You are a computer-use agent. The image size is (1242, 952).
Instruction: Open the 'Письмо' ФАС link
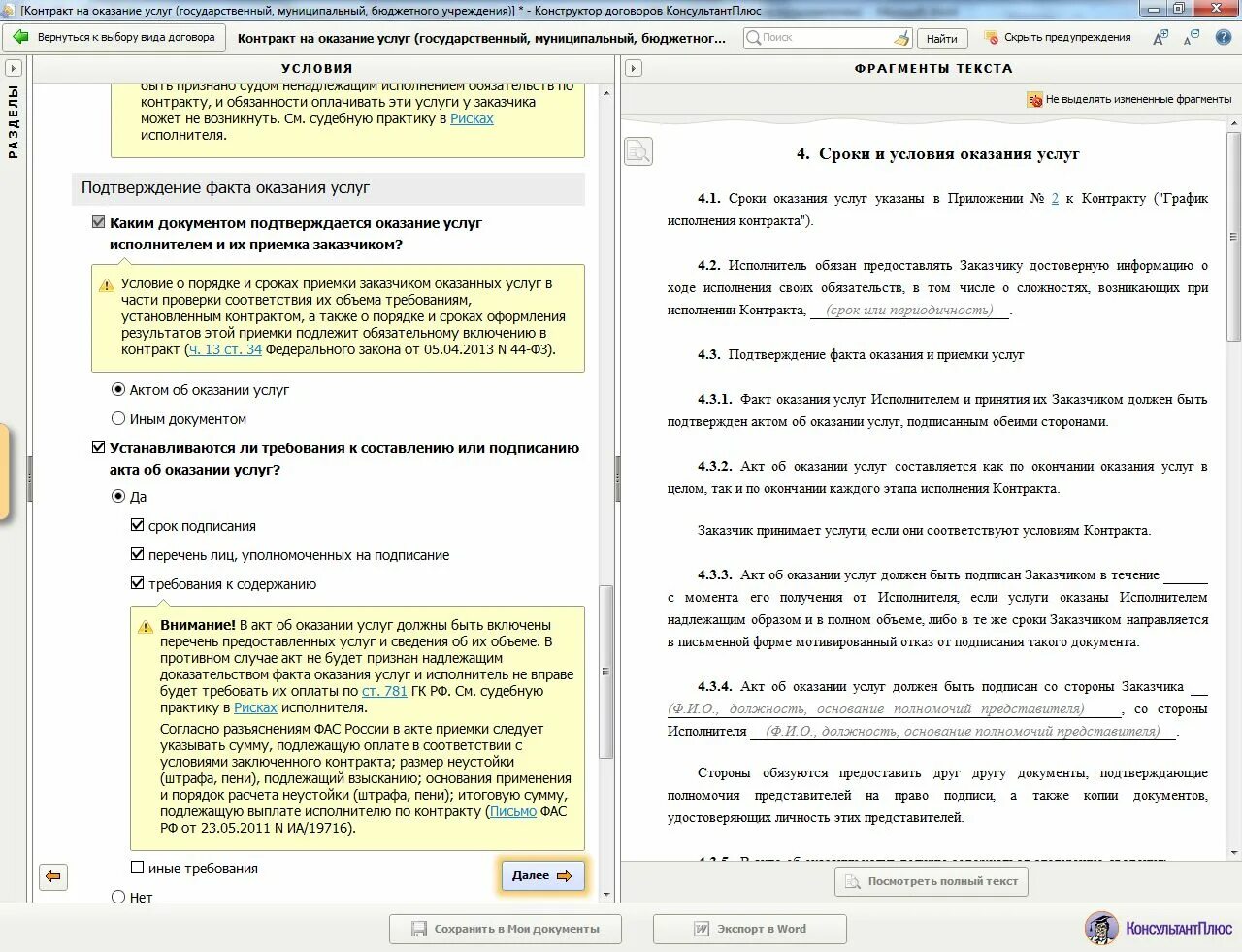[513, 811]
